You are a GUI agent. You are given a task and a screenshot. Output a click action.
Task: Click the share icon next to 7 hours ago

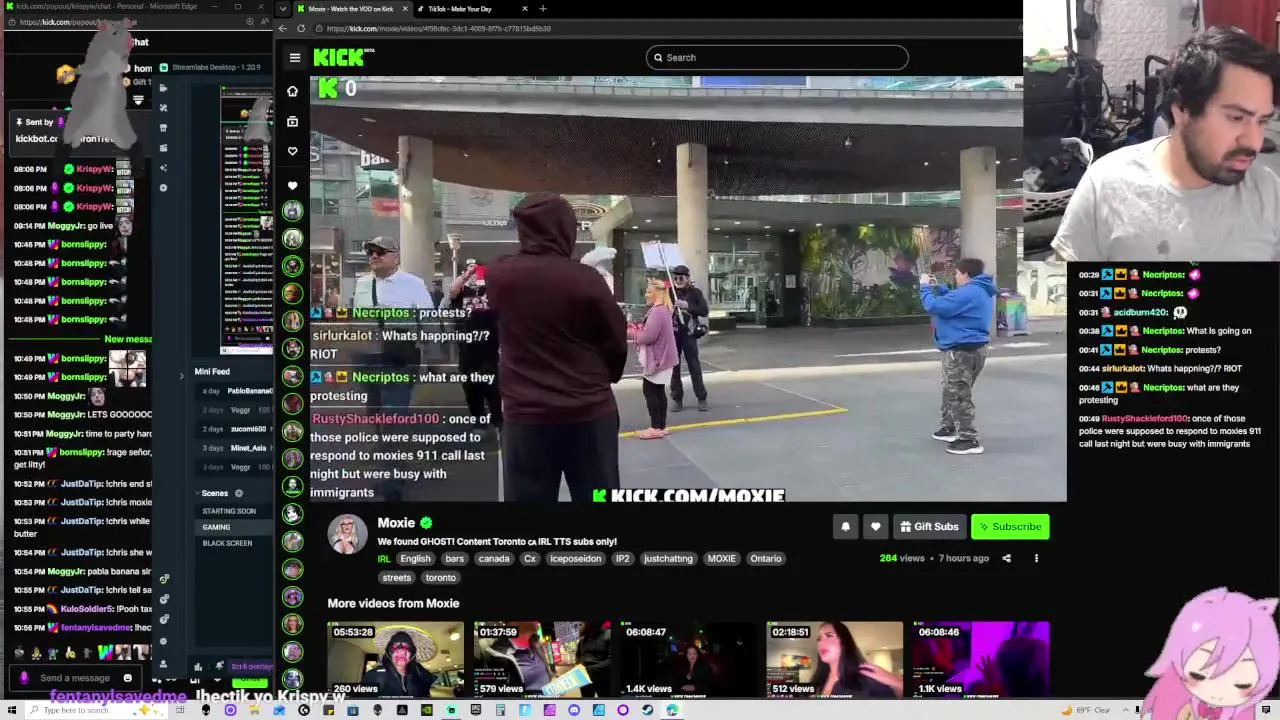point(1007,558)
